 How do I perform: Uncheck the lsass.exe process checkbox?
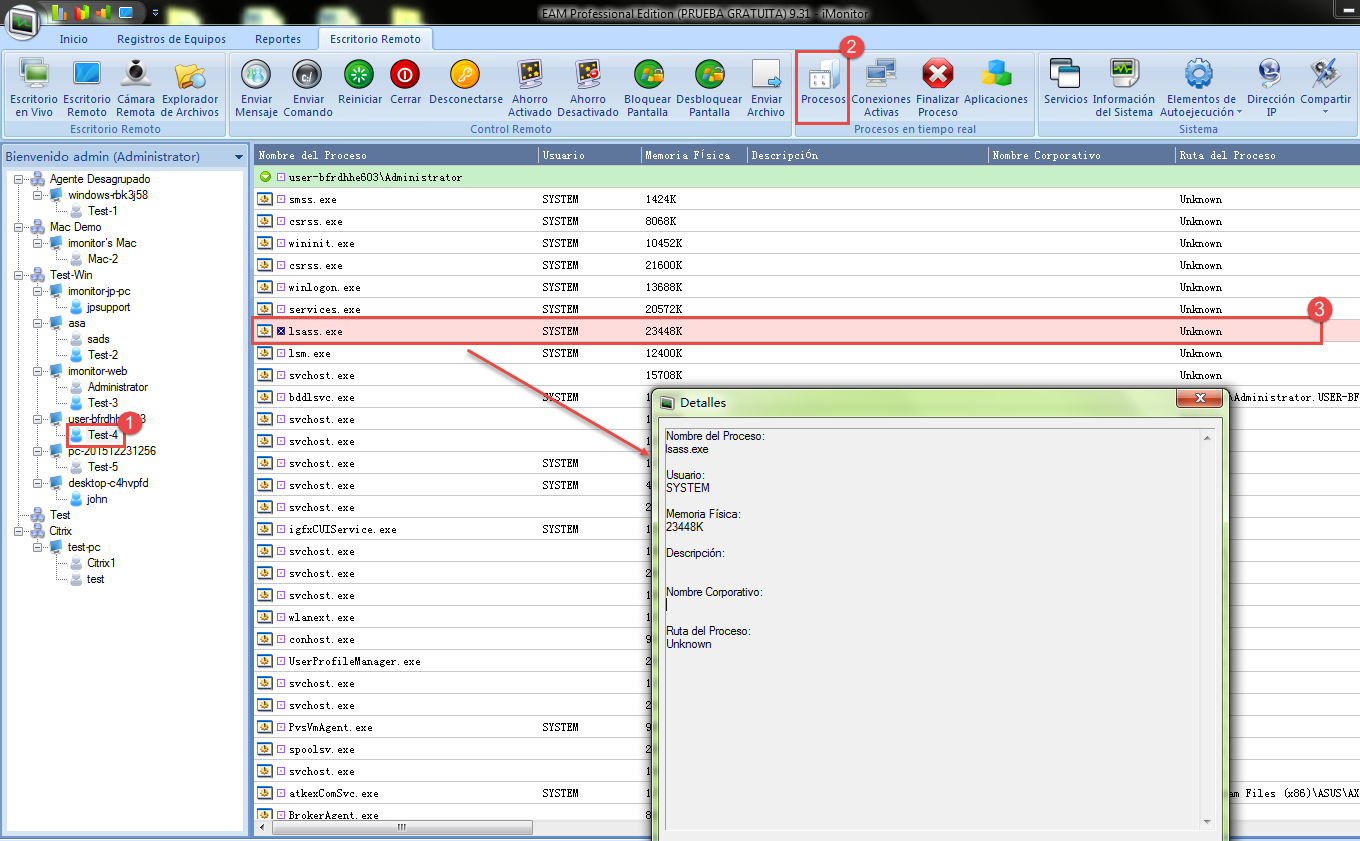click(281, 331)
